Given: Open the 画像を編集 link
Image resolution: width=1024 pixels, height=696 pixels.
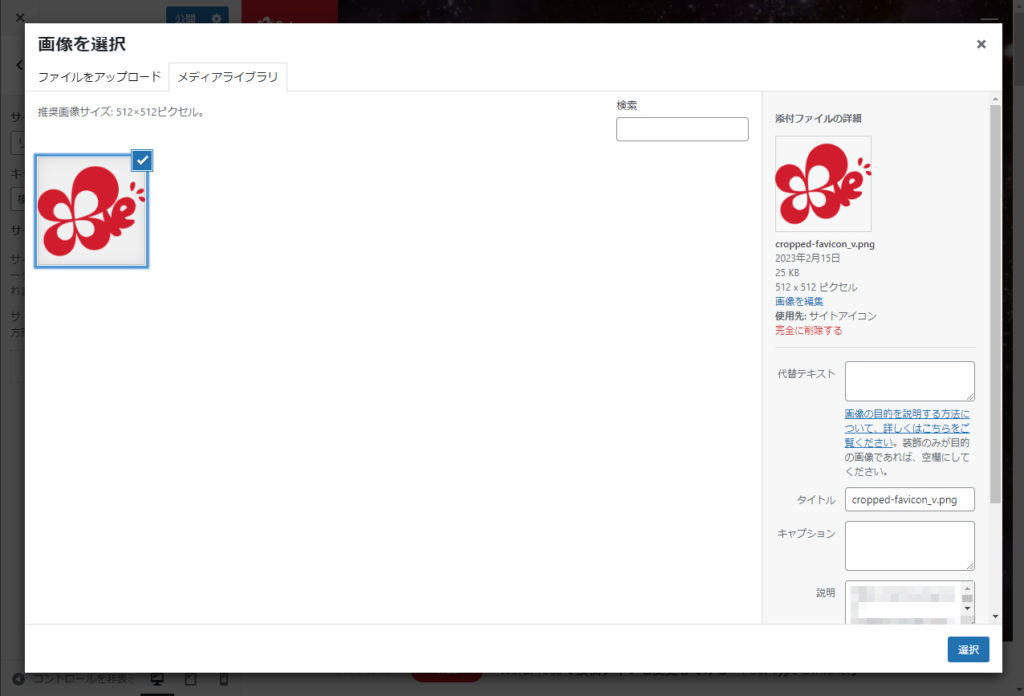Looking at the screenshot, I should pos(799,301).
